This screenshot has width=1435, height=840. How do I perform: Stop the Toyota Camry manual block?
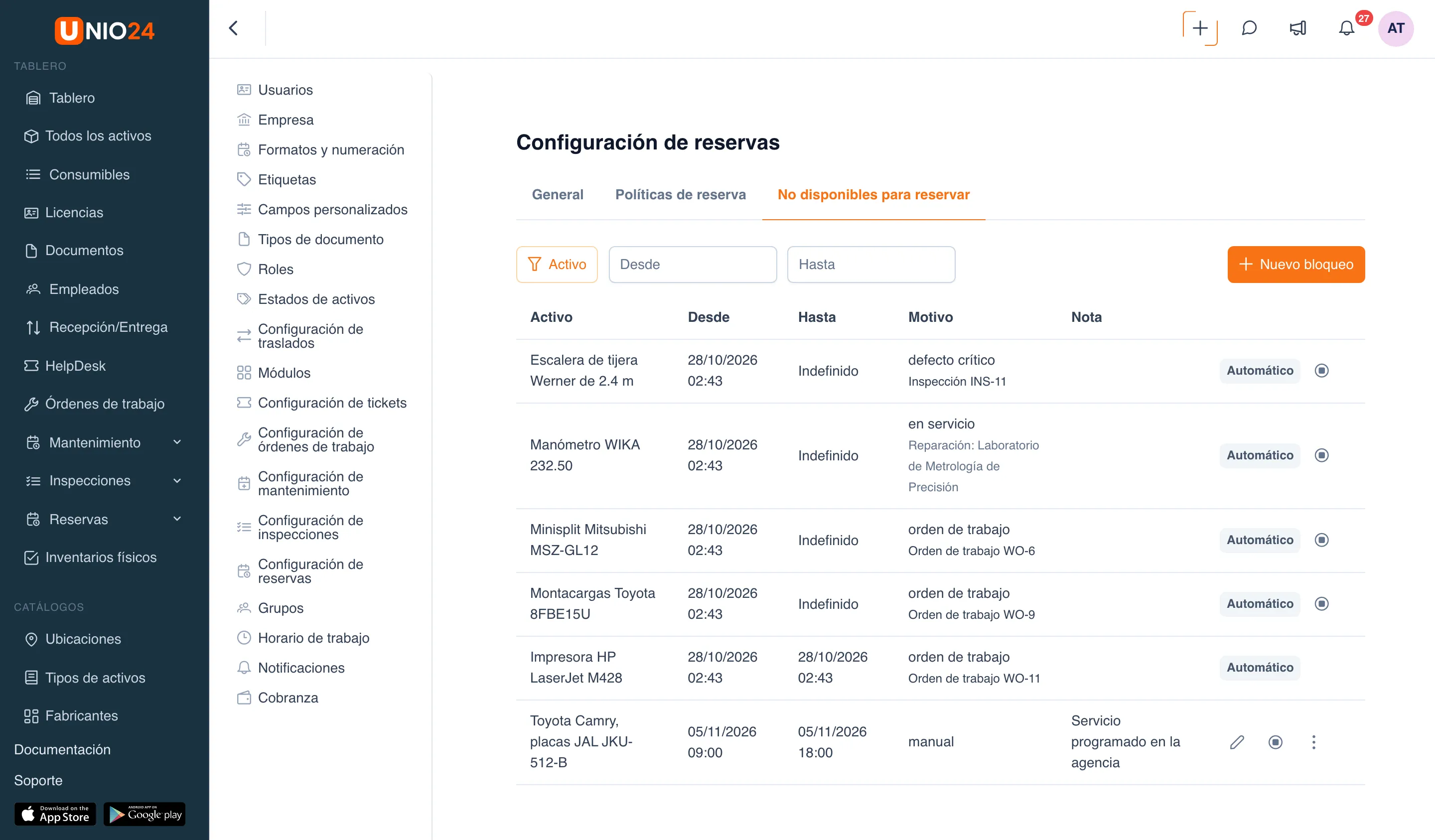pos(1276,742)
